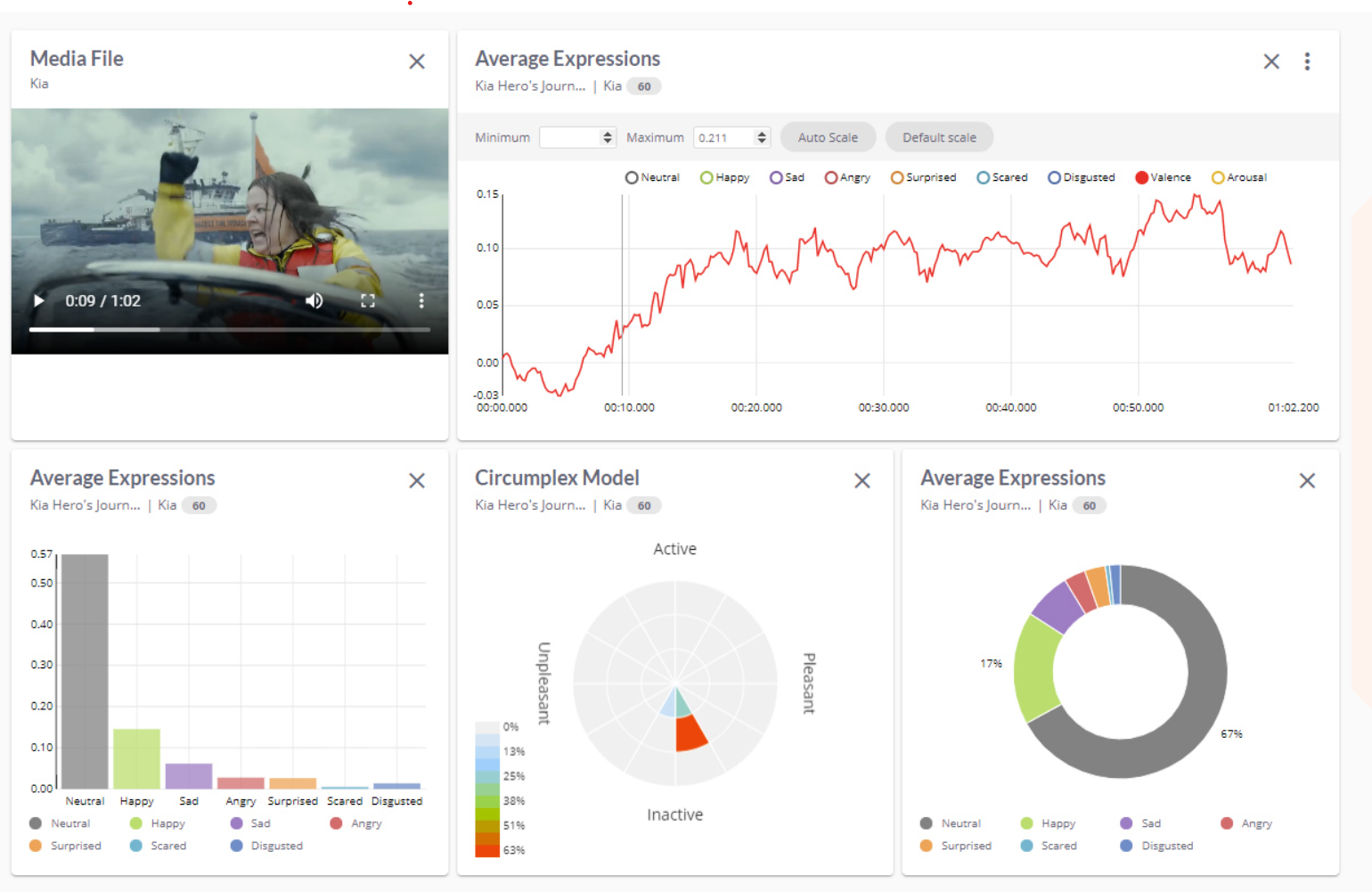Open line chart kebab options menu

1307,61
